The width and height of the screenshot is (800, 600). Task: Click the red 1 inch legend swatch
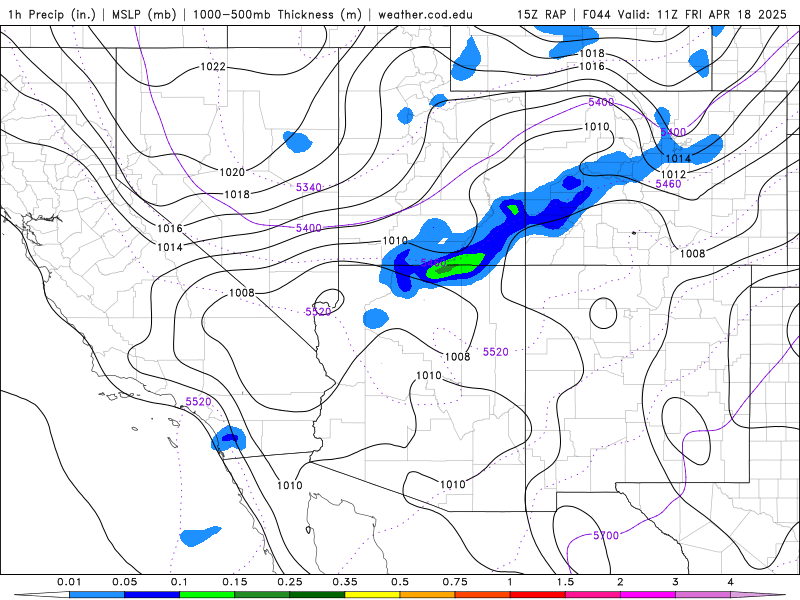(538, 595)
